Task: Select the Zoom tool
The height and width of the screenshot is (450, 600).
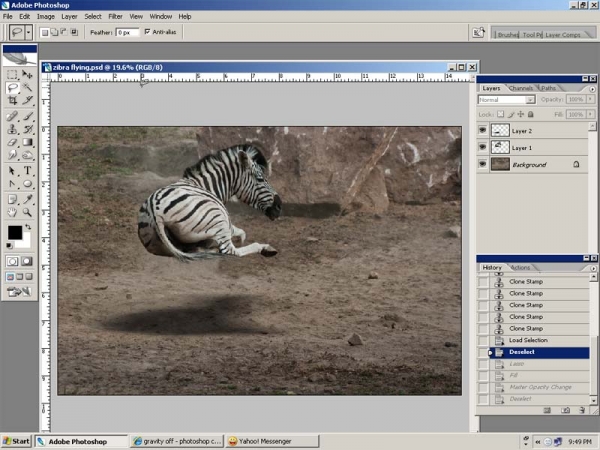Action: coord(27,212)
